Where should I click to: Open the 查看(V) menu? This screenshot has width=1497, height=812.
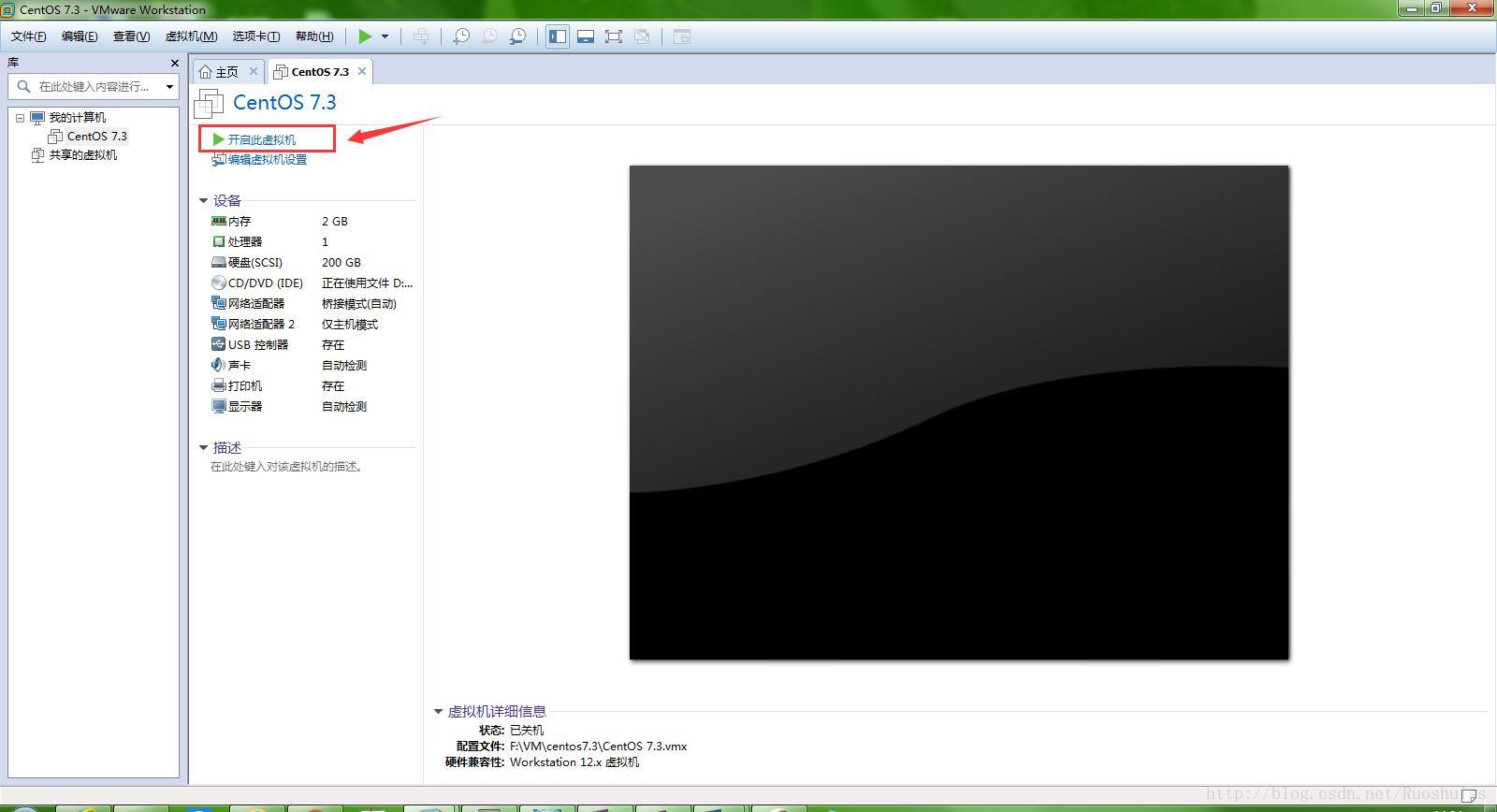coord(131,36)
